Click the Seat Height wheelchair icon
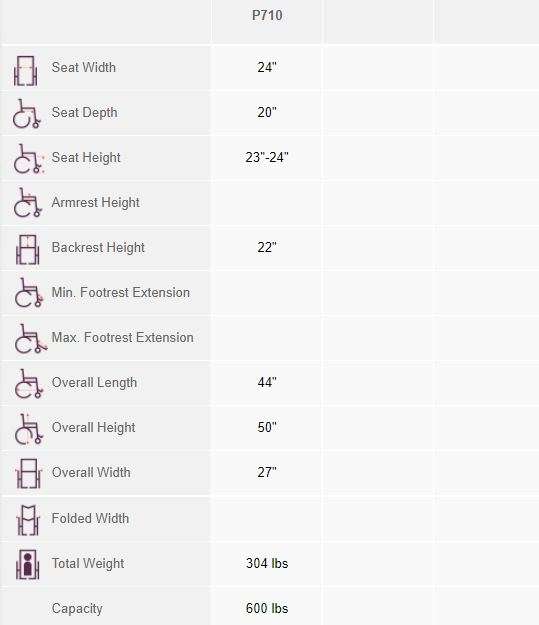Screen dimensions: 539x625 [28, 159]
